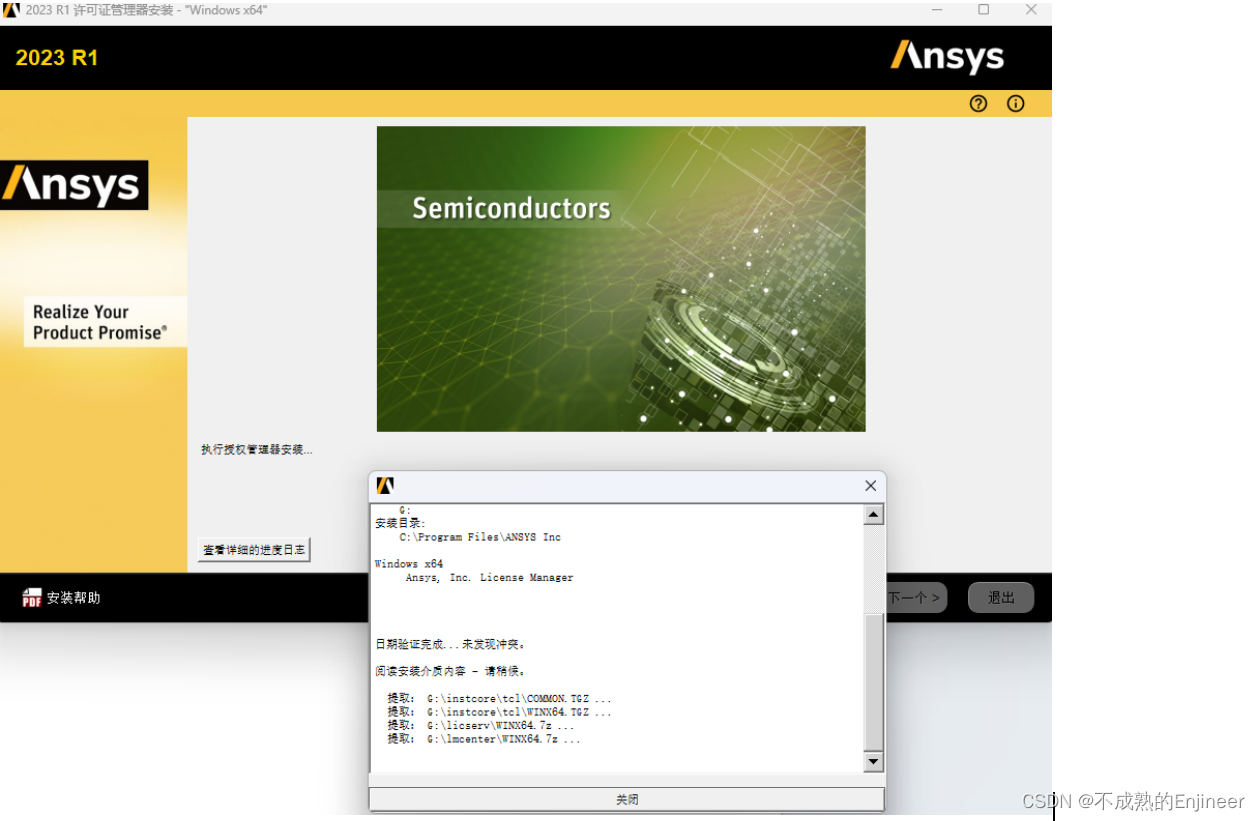Click the COMMON.TGZ extraction log line
This screenshot has width=1260, height=821.
[500, 698]
